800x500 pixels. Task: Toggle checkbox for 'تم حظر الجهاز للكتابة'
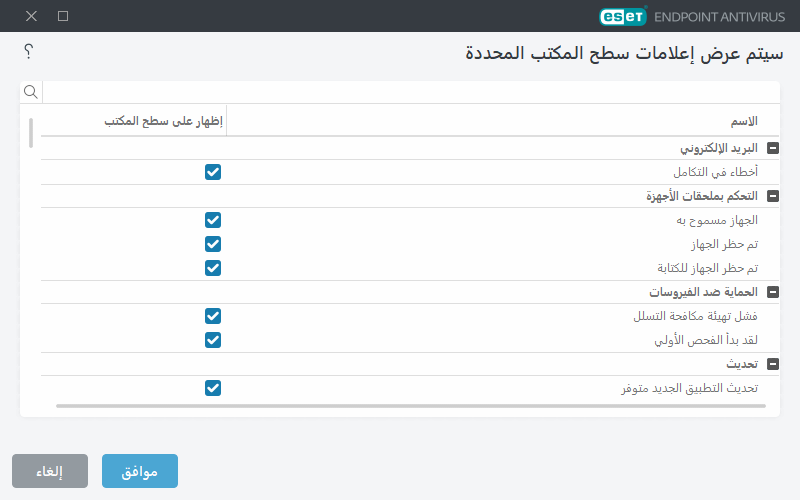pyautogui.click(x=213, y=268)
